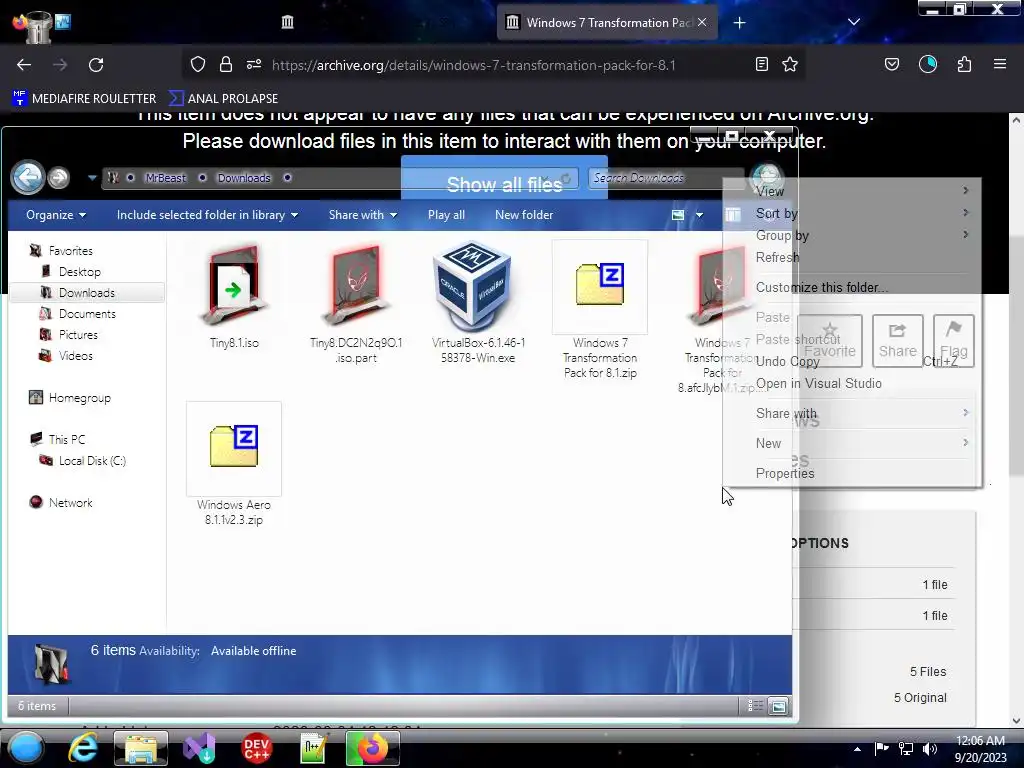Select Tiny8.DC2N2q9O.1.iso.part file icon
The image size is (1024, 768).
(356, 285)
